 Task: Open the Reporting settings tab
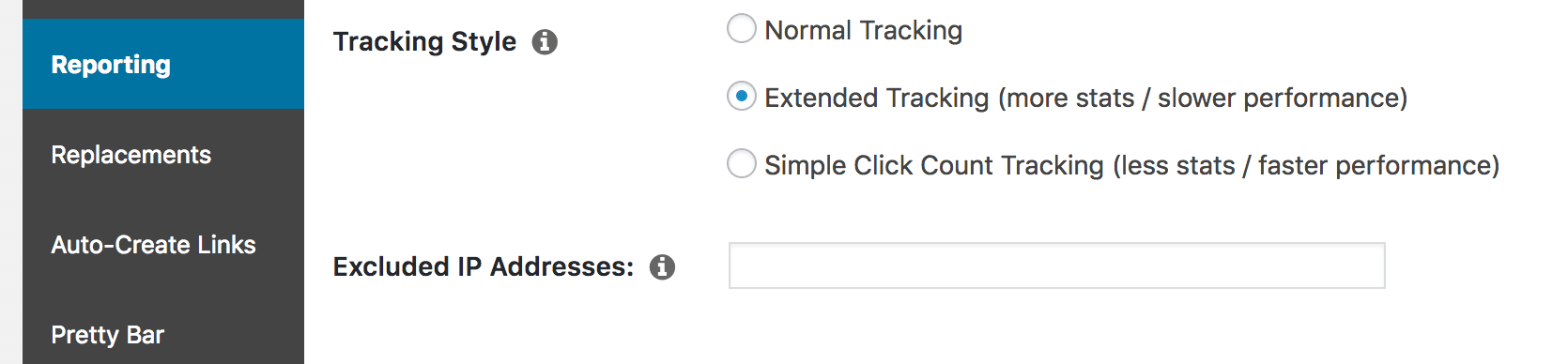(x=163, y=64)
